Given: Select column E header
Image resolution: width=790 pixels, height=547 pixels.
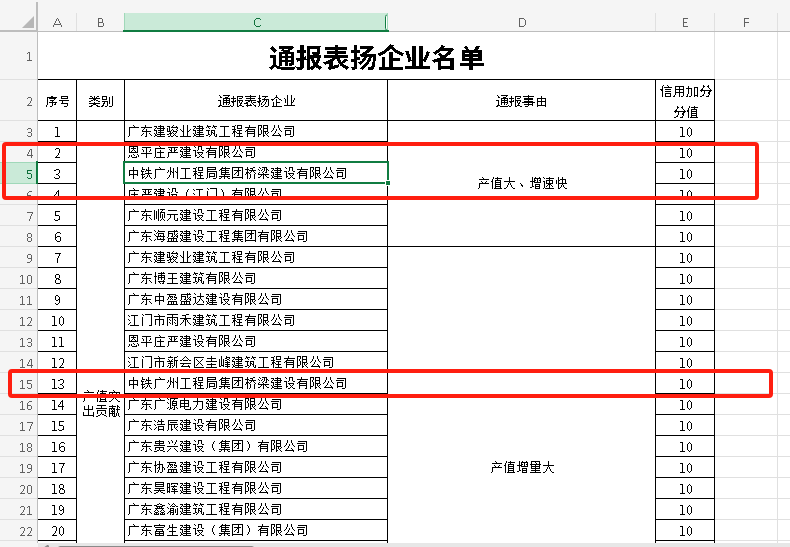Looking at the screenshot, I should point(685,22).
